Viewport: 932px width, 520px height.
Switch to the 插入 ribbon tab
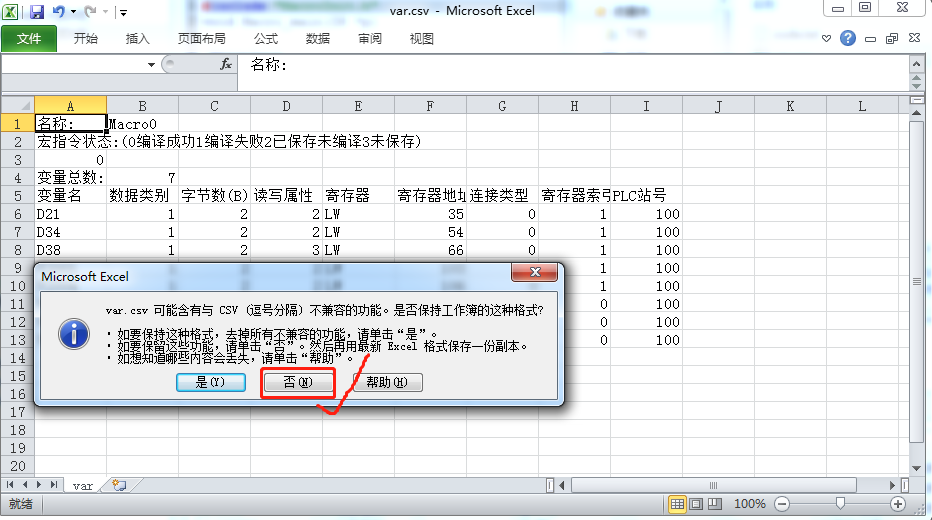tap(137, 39)
